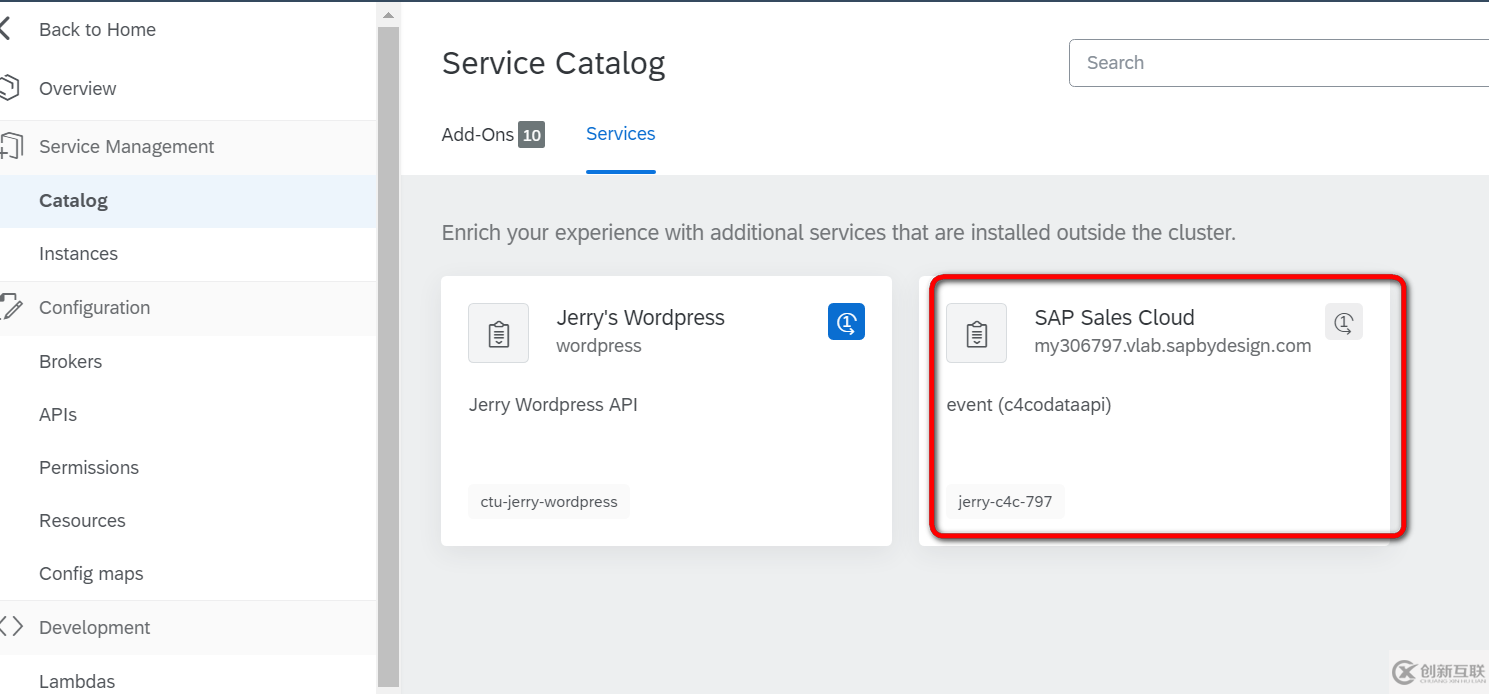Go to the Brokers section
The image size is (1489, 694).
pos(70,361)
